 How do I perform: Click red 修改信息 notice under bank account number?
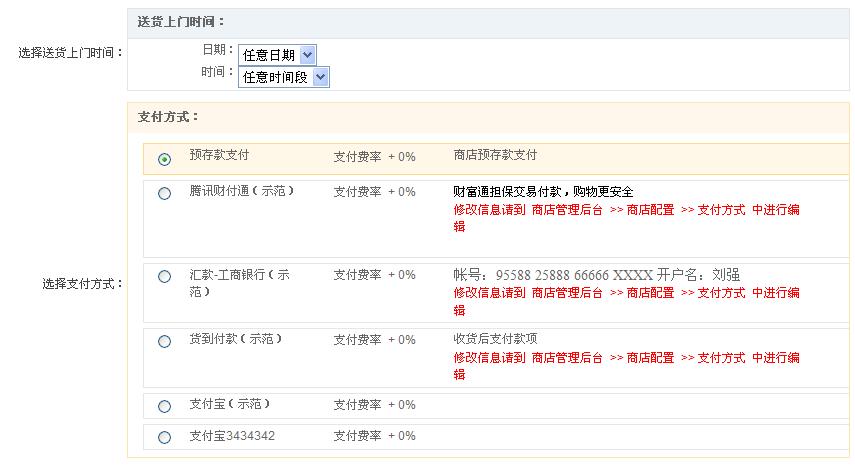[626, 293]
